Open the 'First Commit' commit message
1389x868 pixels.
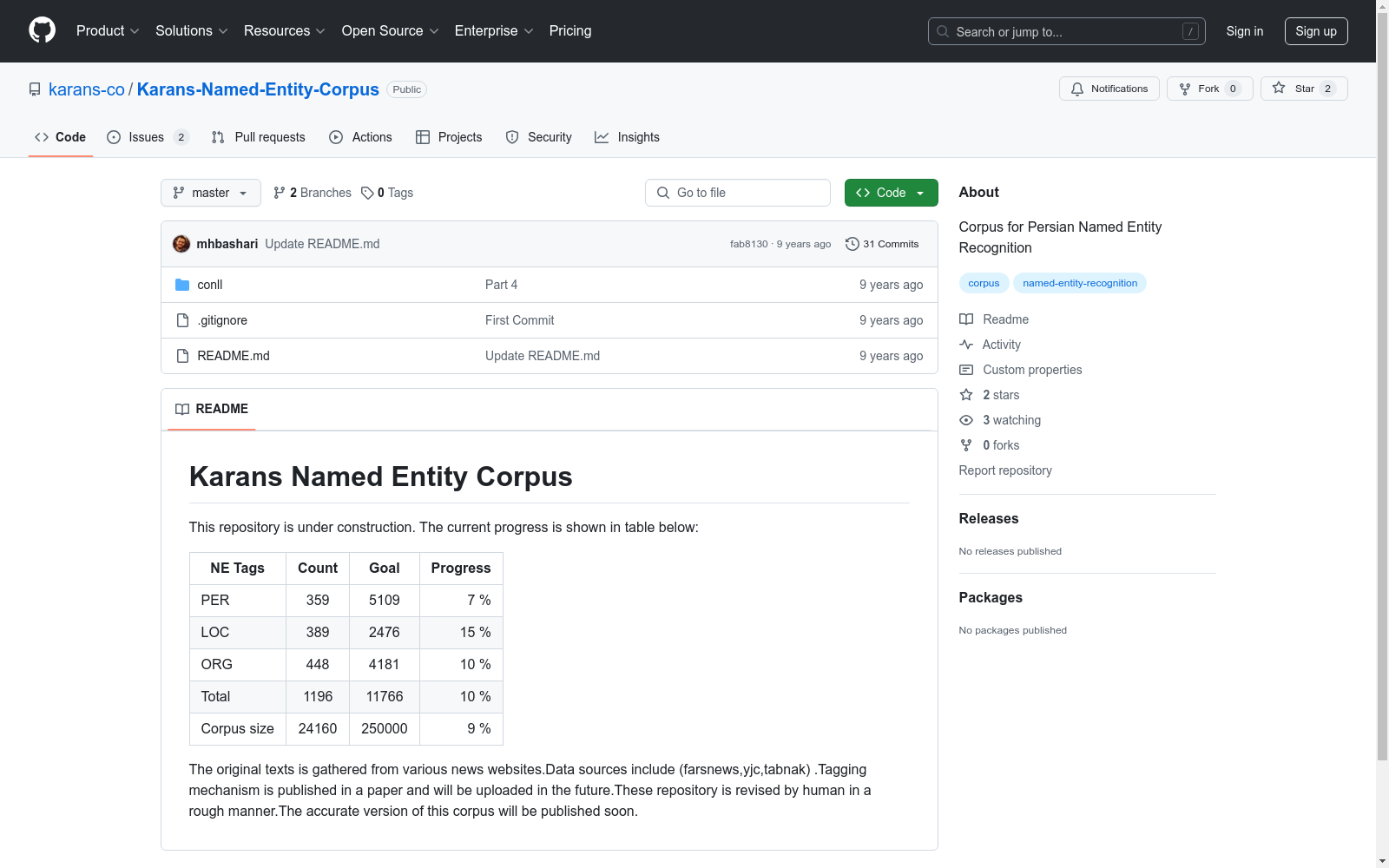coord(519,320)
